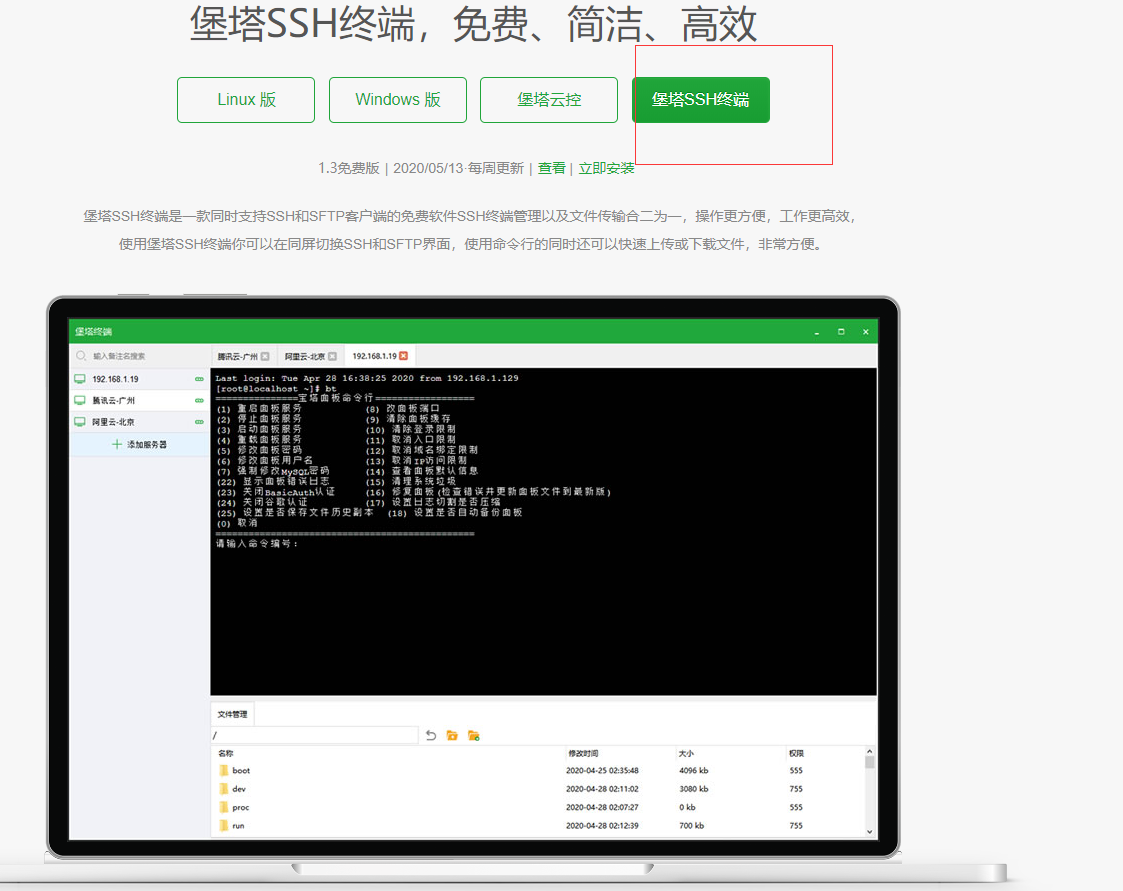Open more-options dots for sidebar 阿里云-北京
This screenshot has height=891, width=1123.
tap(199, 422)
